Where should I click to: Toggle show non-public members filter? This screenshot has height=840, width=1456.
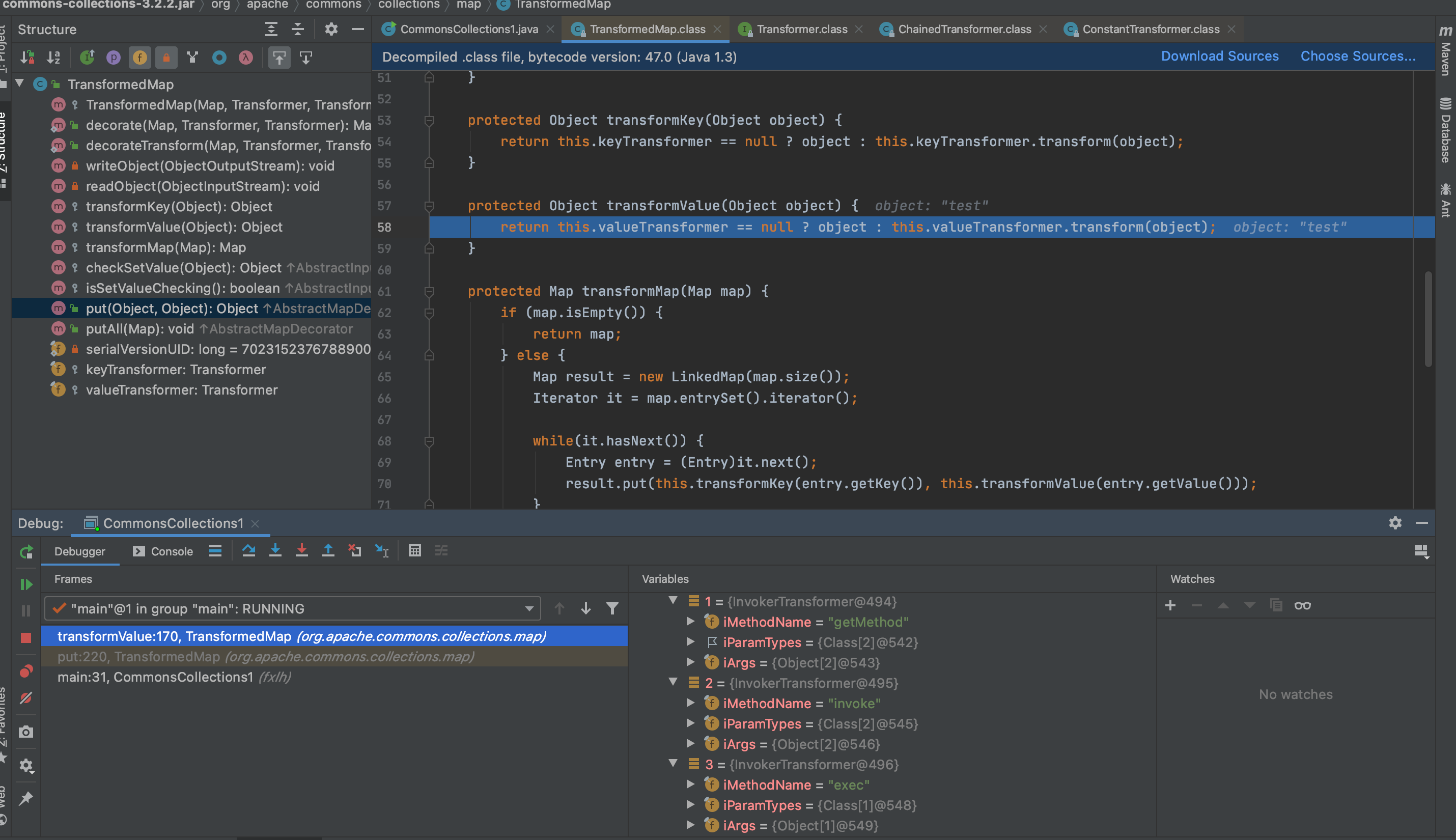click(x=166, y=57)
